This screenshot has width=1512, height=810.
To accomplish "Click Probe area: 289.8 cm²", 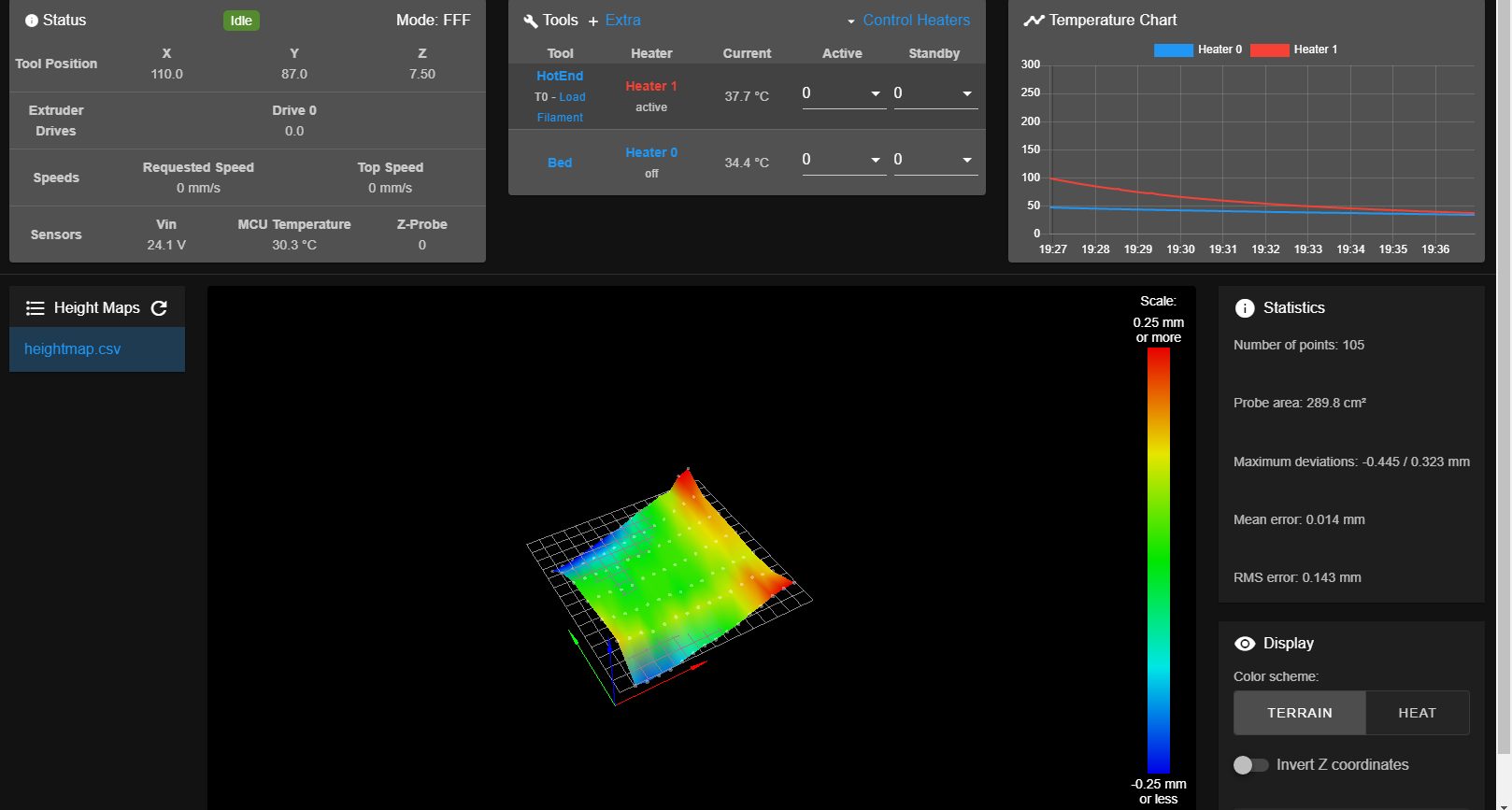I will 1300,403.
